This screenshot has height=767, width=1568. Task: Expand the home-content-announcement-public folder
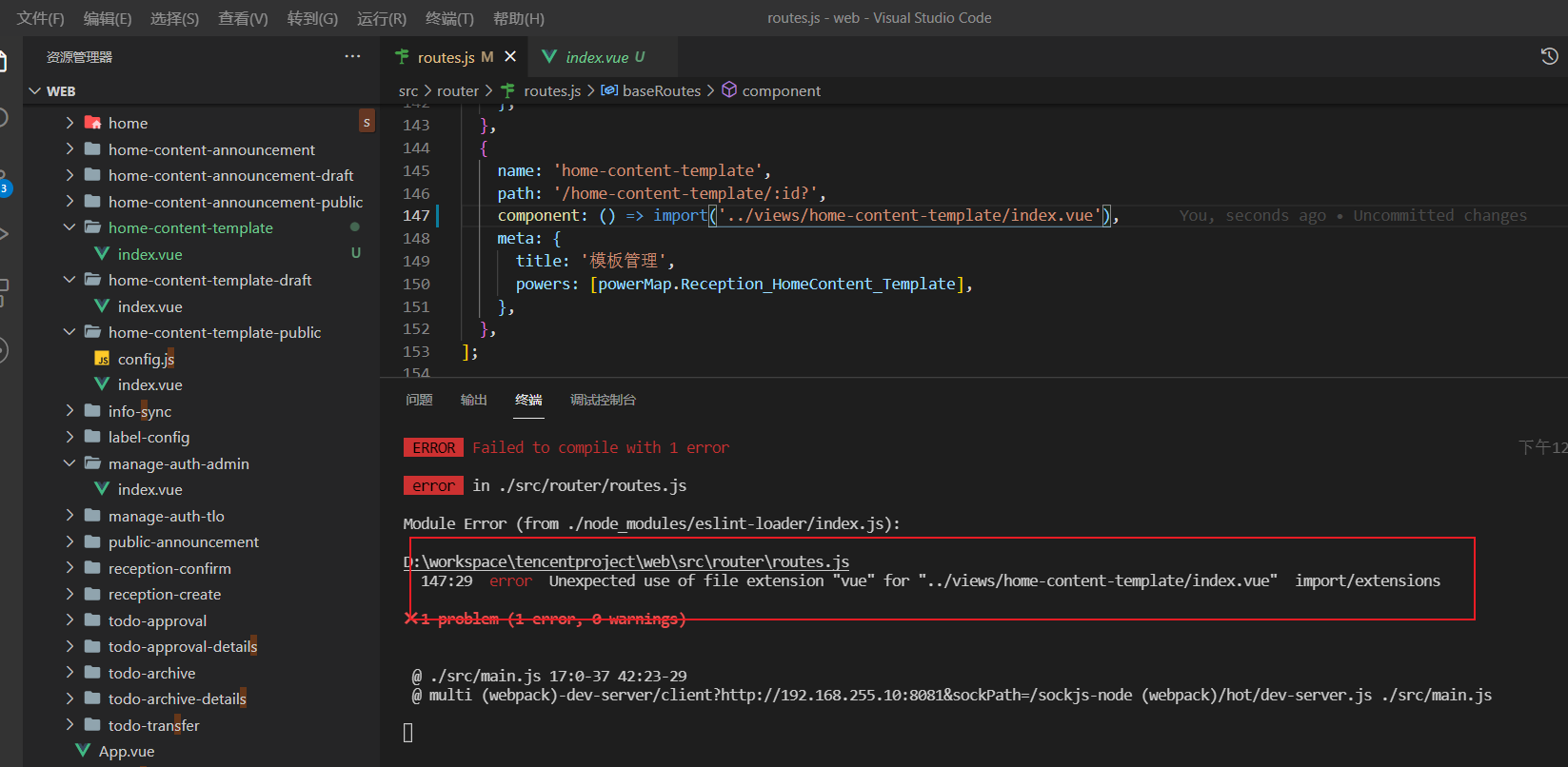click(69, 202)
